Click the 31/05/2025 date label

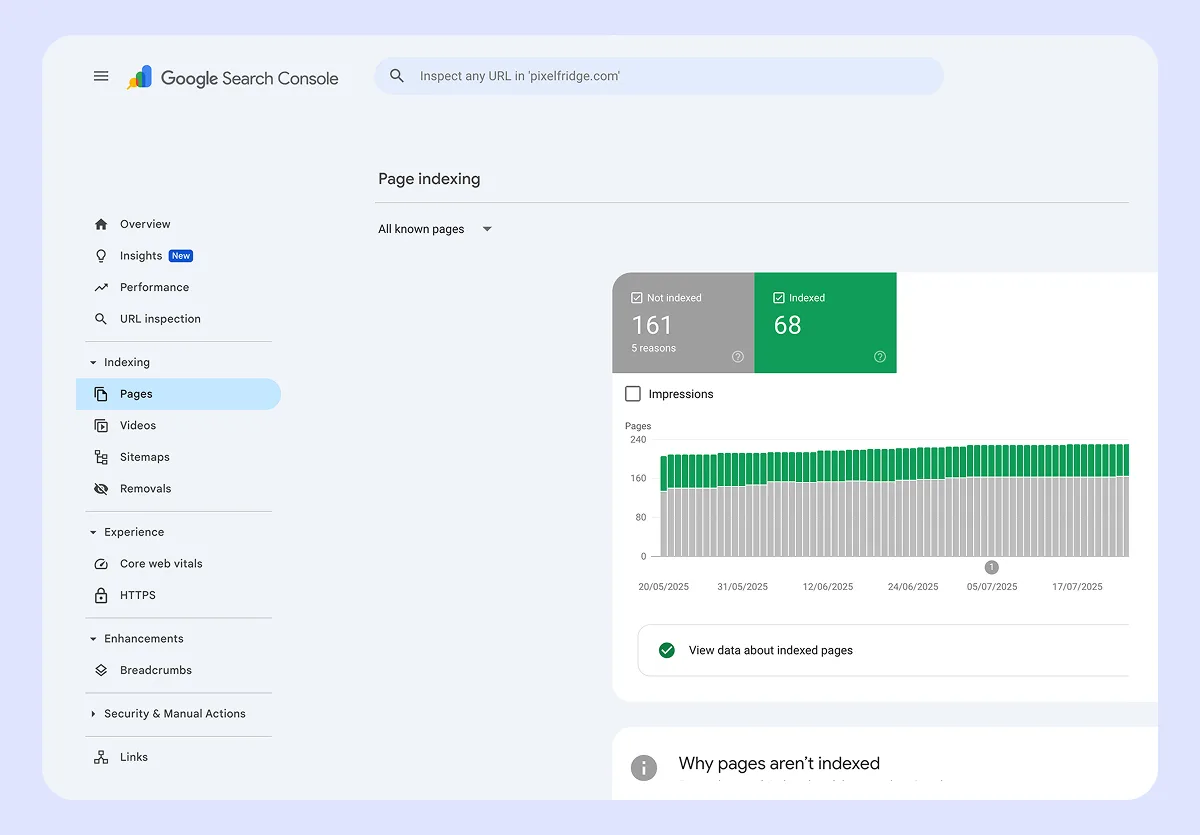coord(743,587)
